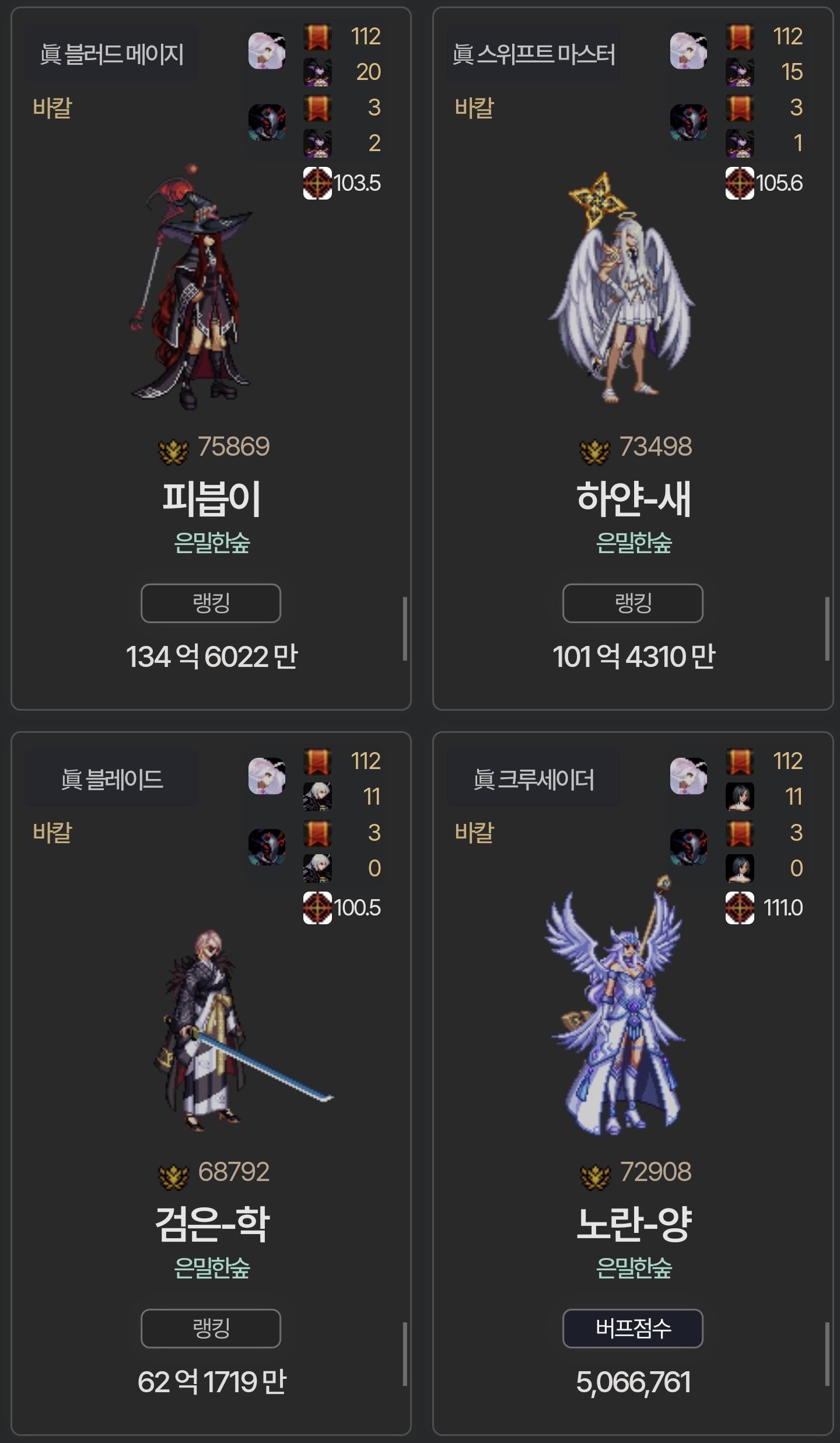Click the 버프점수 button under 노란-양
The width and height of the screenshot is (840, 1443).
[x=633, y=1329]
